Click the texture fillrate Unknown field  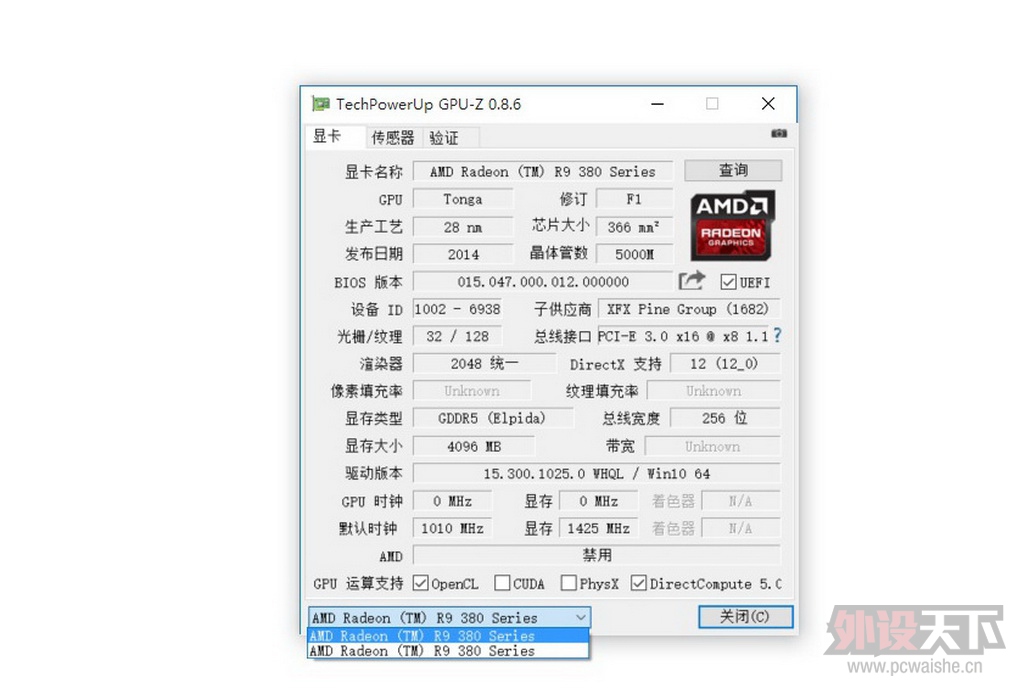pyautogui.click(x=714, y=390)
